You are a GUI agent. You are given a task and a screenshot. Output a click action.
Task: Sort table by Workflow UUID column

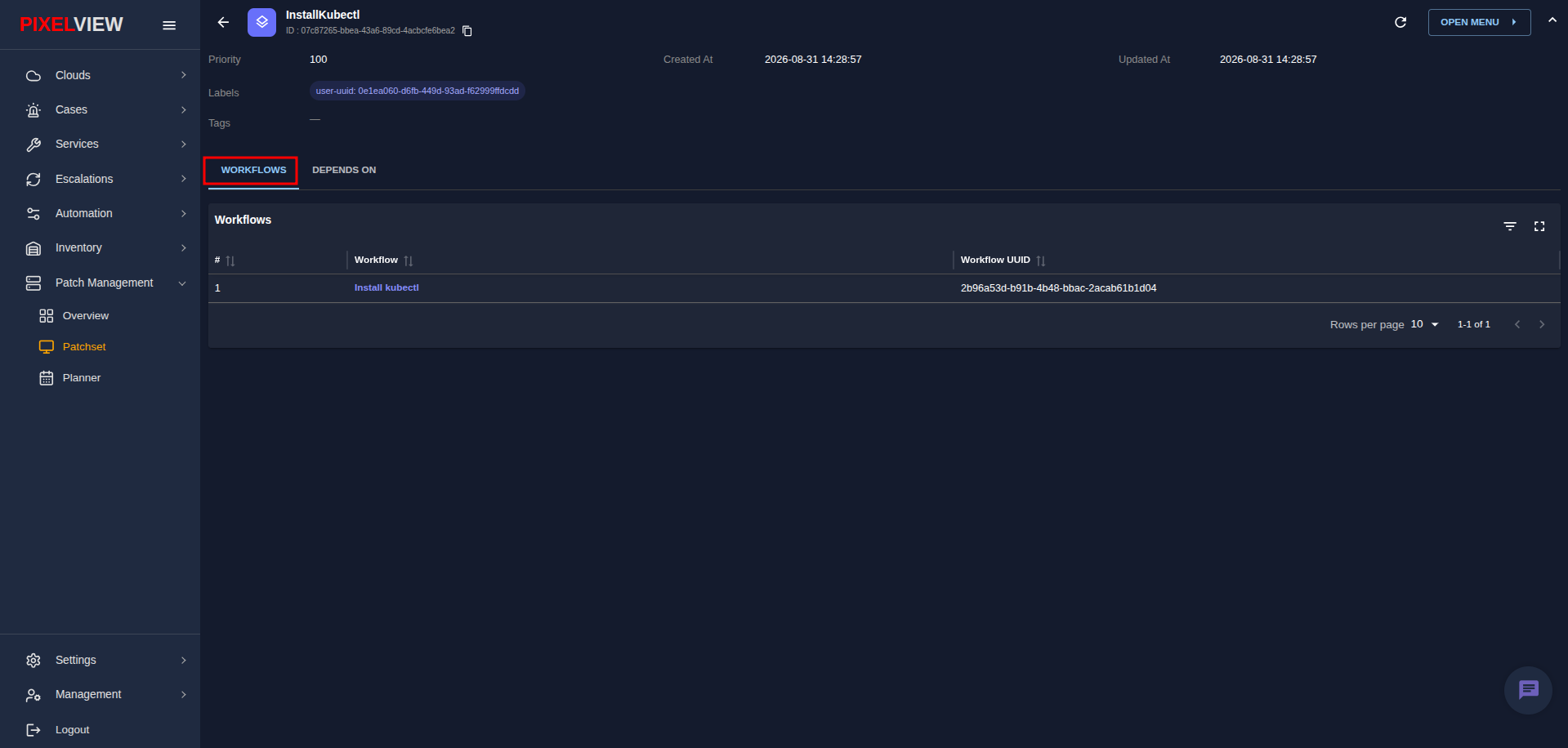coord(1041,260)
